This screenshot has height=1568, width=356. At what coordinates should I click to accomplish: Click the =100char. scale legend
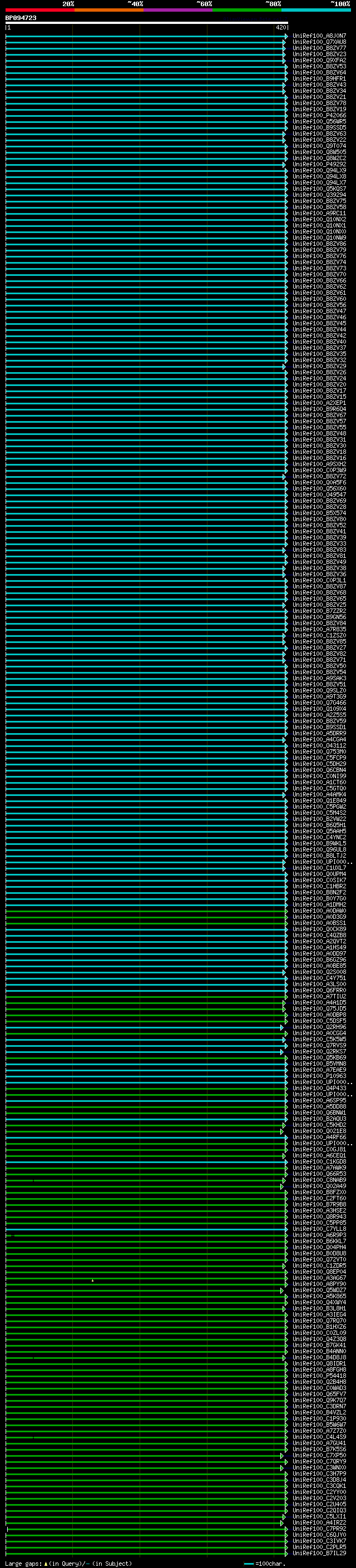pos(265,1564)
